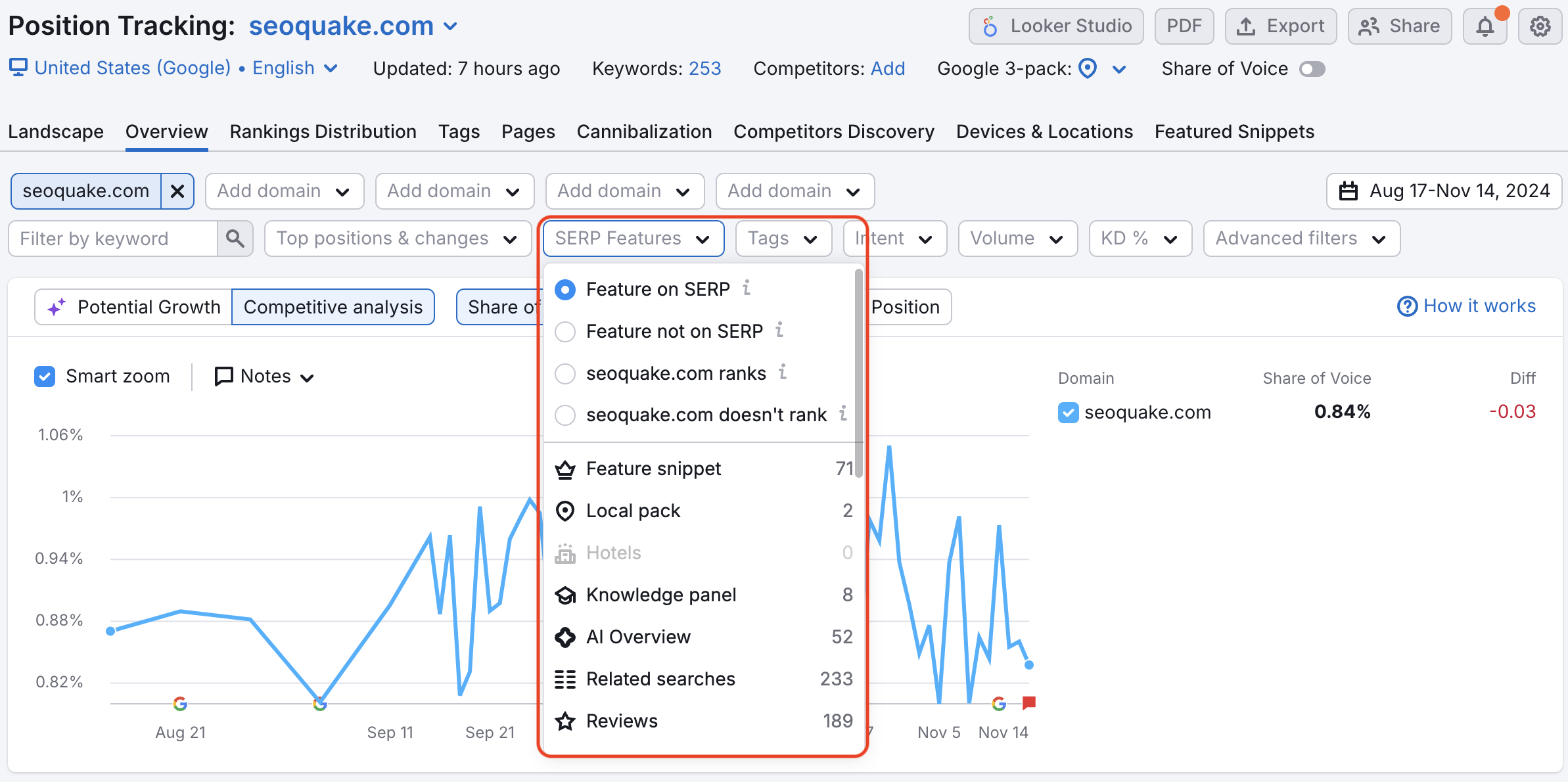The width and height of the screenshot is (1568, 782).
Task: Remove seoquake.com domain chip
Action: click(x=177, y=191)
